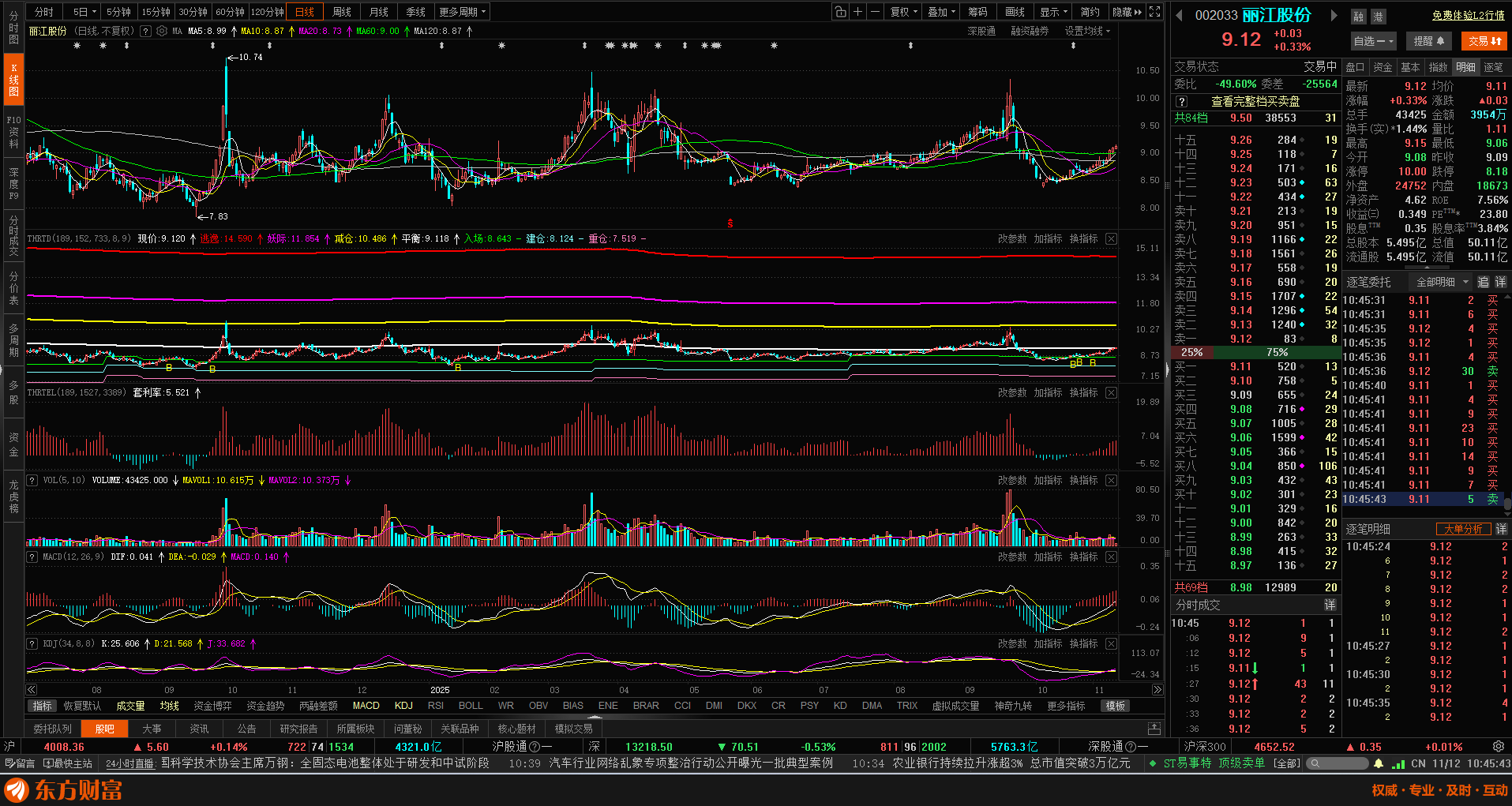The width and height of the screenshot is (1512, 806).
Task: Click the 港 Hong Kong connect badge
Action: [1377, 17]
